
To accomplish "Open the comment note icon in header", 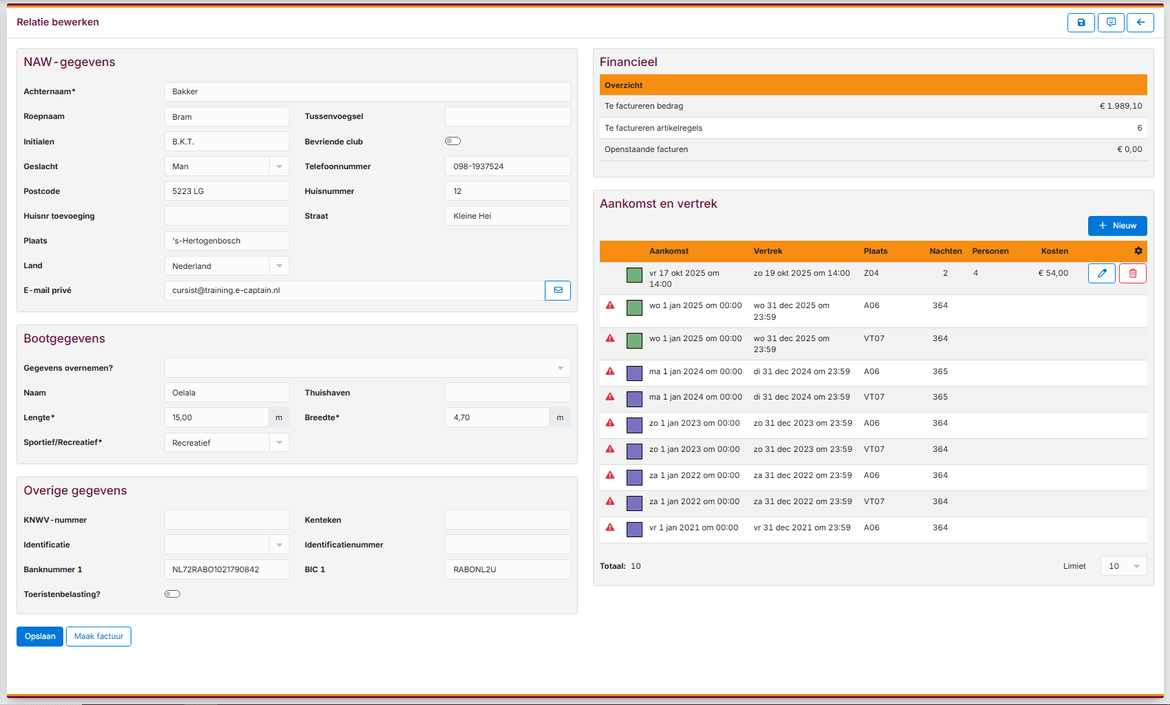I will [x=1110, y=23].
